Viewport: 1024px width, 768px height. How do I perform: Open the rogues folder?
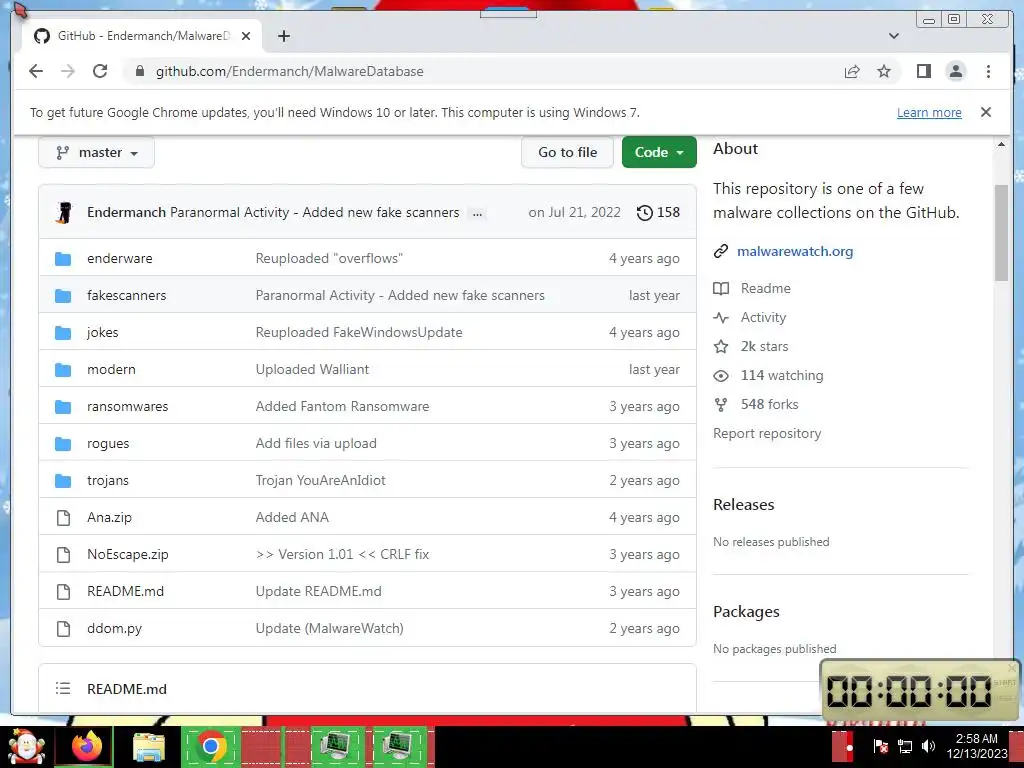tap(108, 443)
